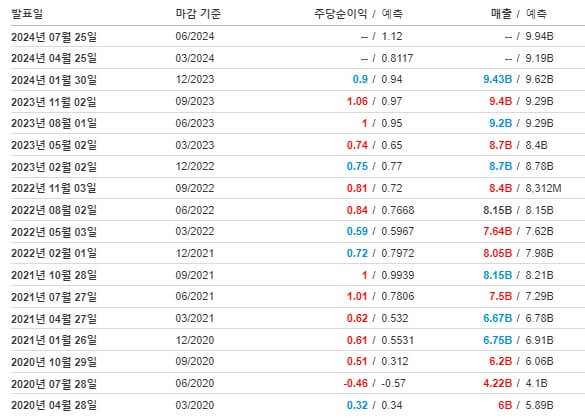Select the 2021년 01월 26일 date cell

54,340
